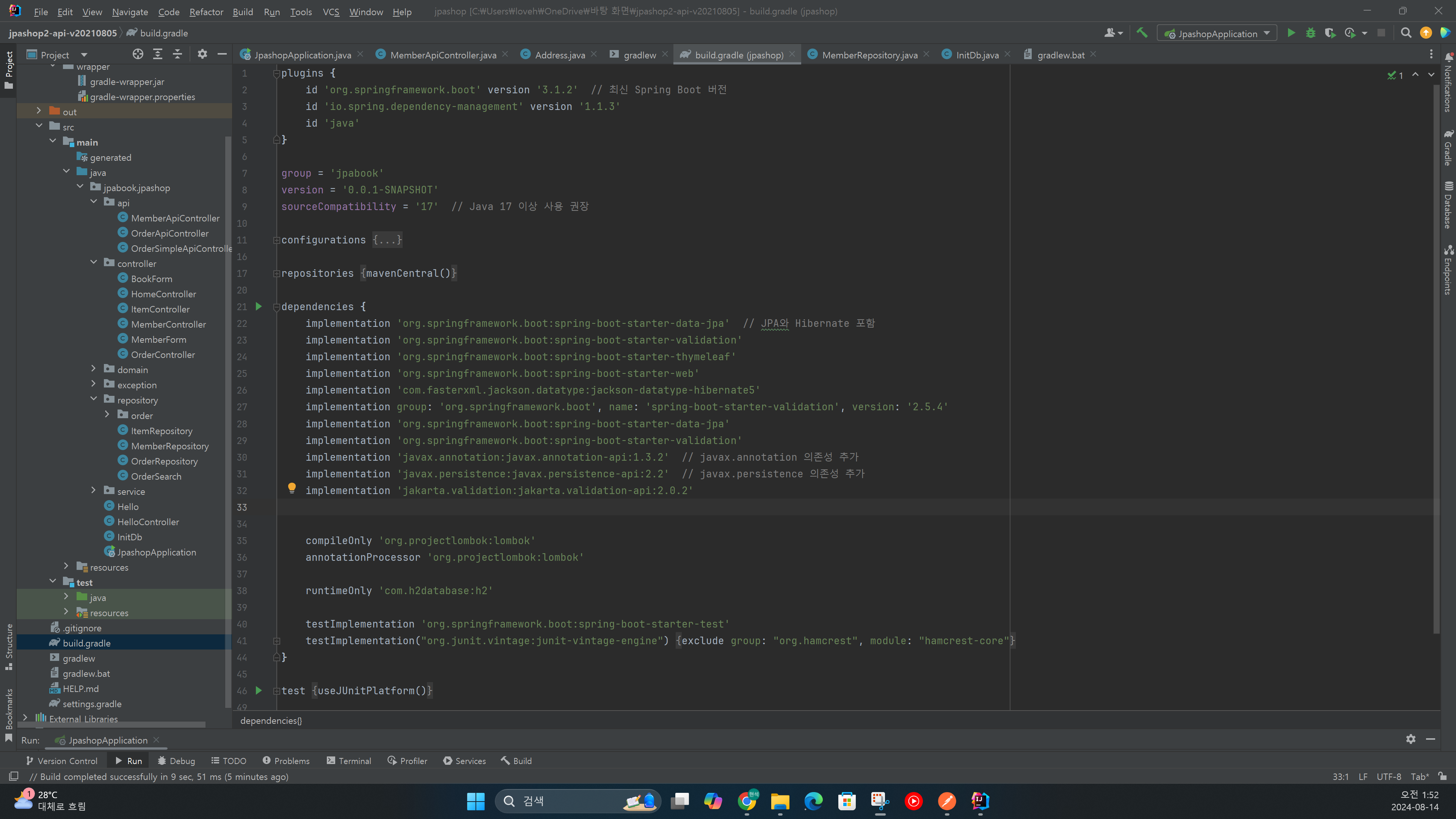Click LF line separator in status bar
This screenshot has width=1456, height=819.
click(1363, 777)
